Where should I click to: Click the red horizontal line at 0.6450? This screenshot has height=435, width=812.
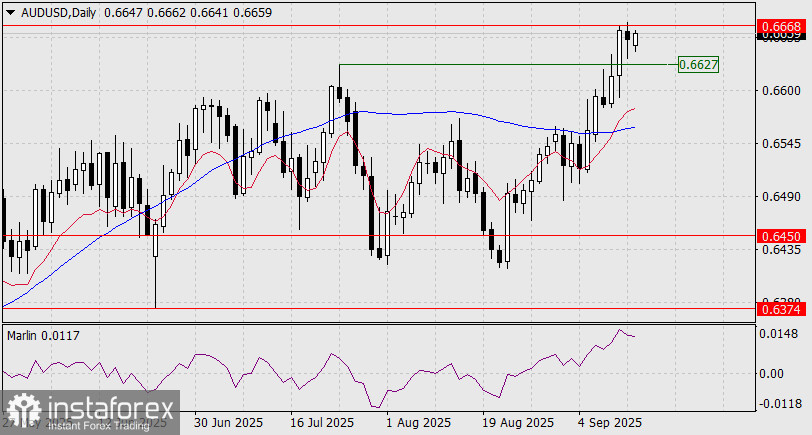pos(378,236)
